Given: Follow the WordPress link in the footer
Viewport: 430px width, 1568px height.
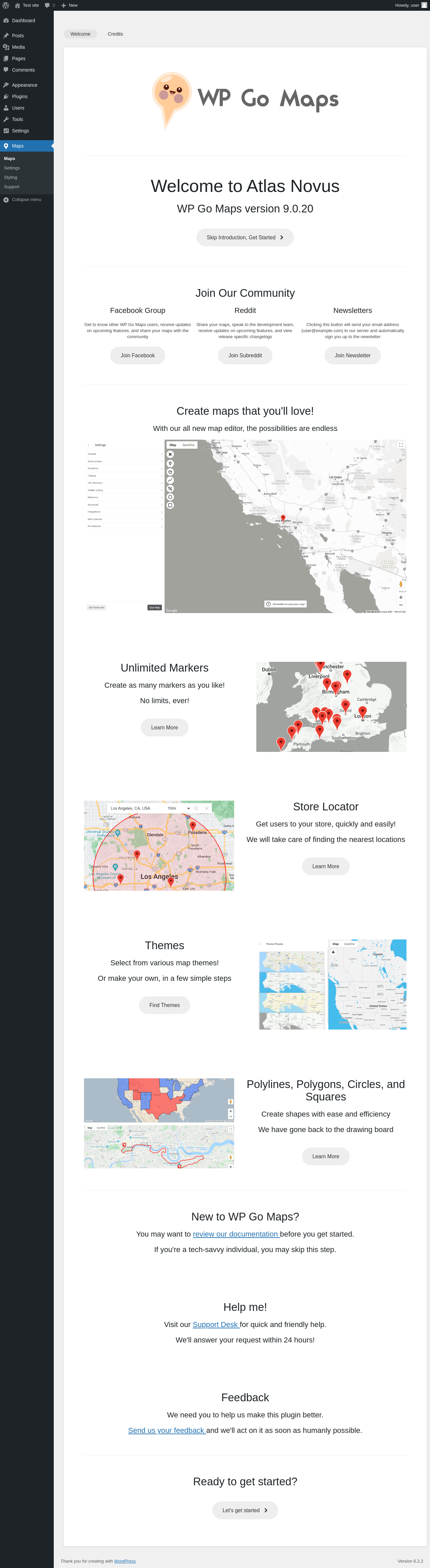Looking at the screenshot, I should tap(125, 1561).
